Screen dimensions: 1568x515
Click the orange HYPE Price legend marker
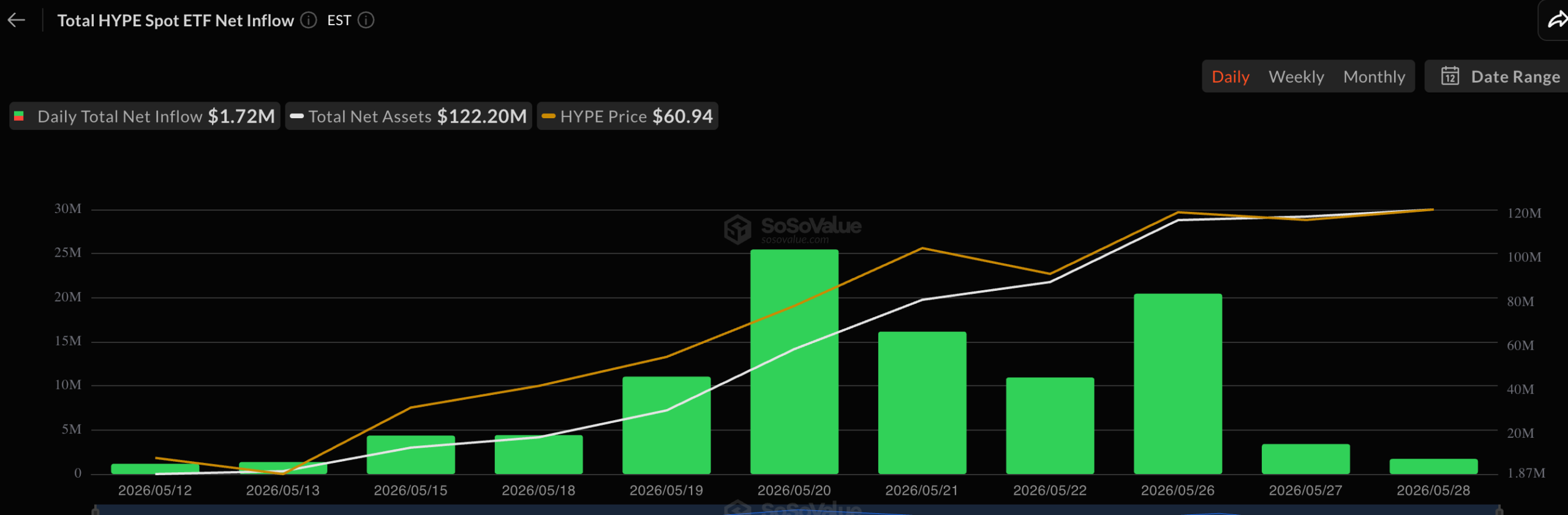(x=549, y=116)
